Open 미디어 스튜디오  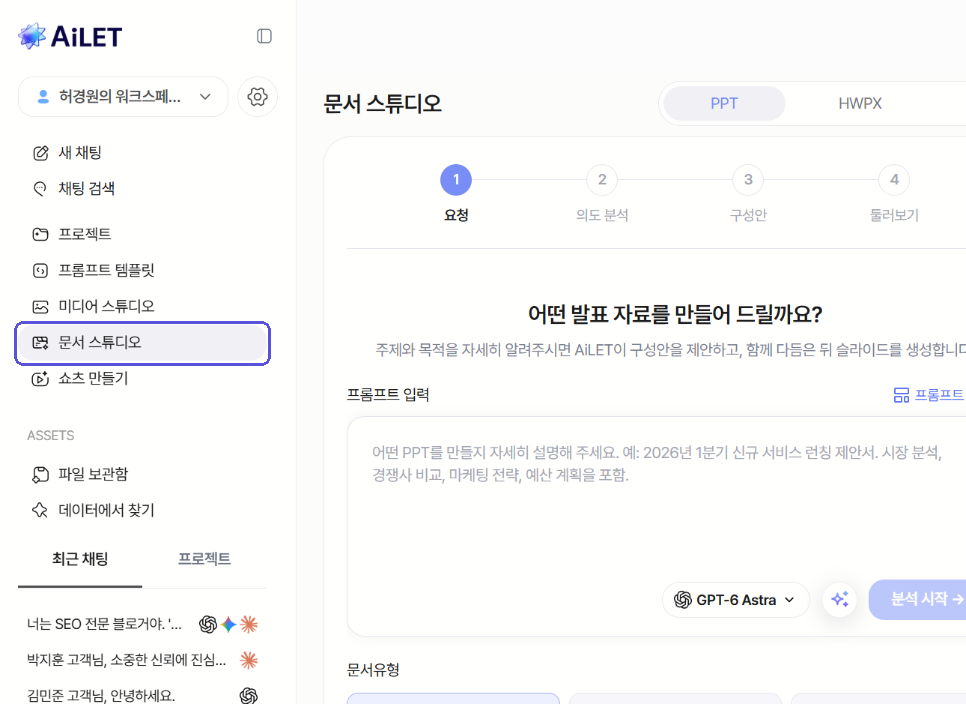point(143,306)
